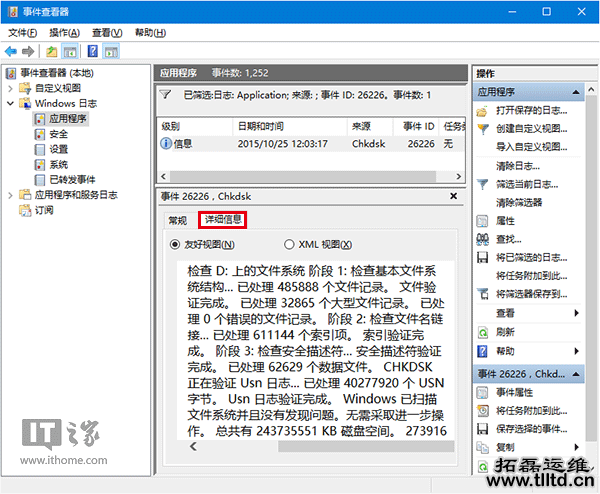The width and height of the screenshot is (600, 494).
Task: Click the 事件属性 icon
Action: [482, 393]
